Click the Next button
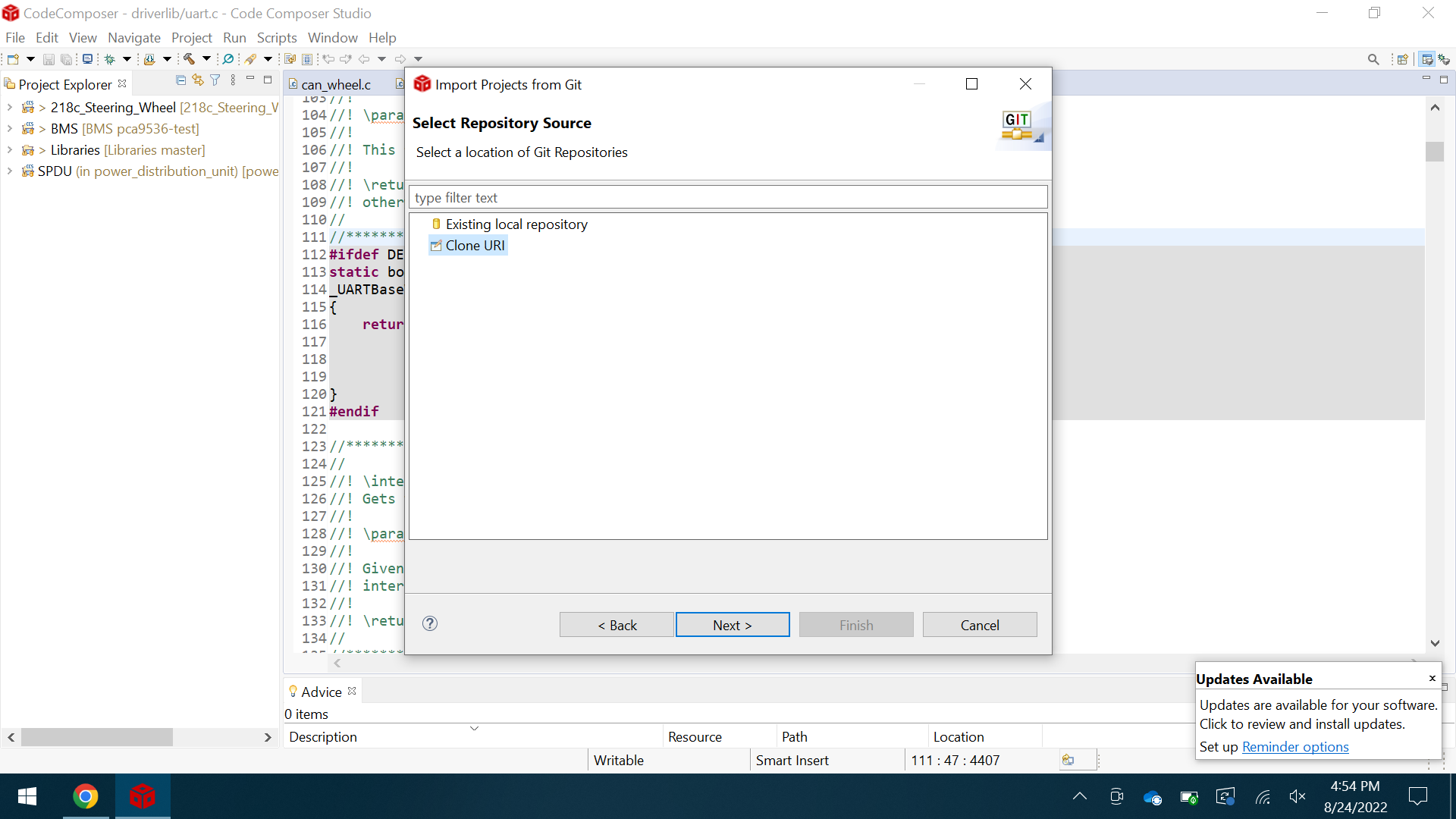Screen dimensions: 1456x819 [732, 625]
